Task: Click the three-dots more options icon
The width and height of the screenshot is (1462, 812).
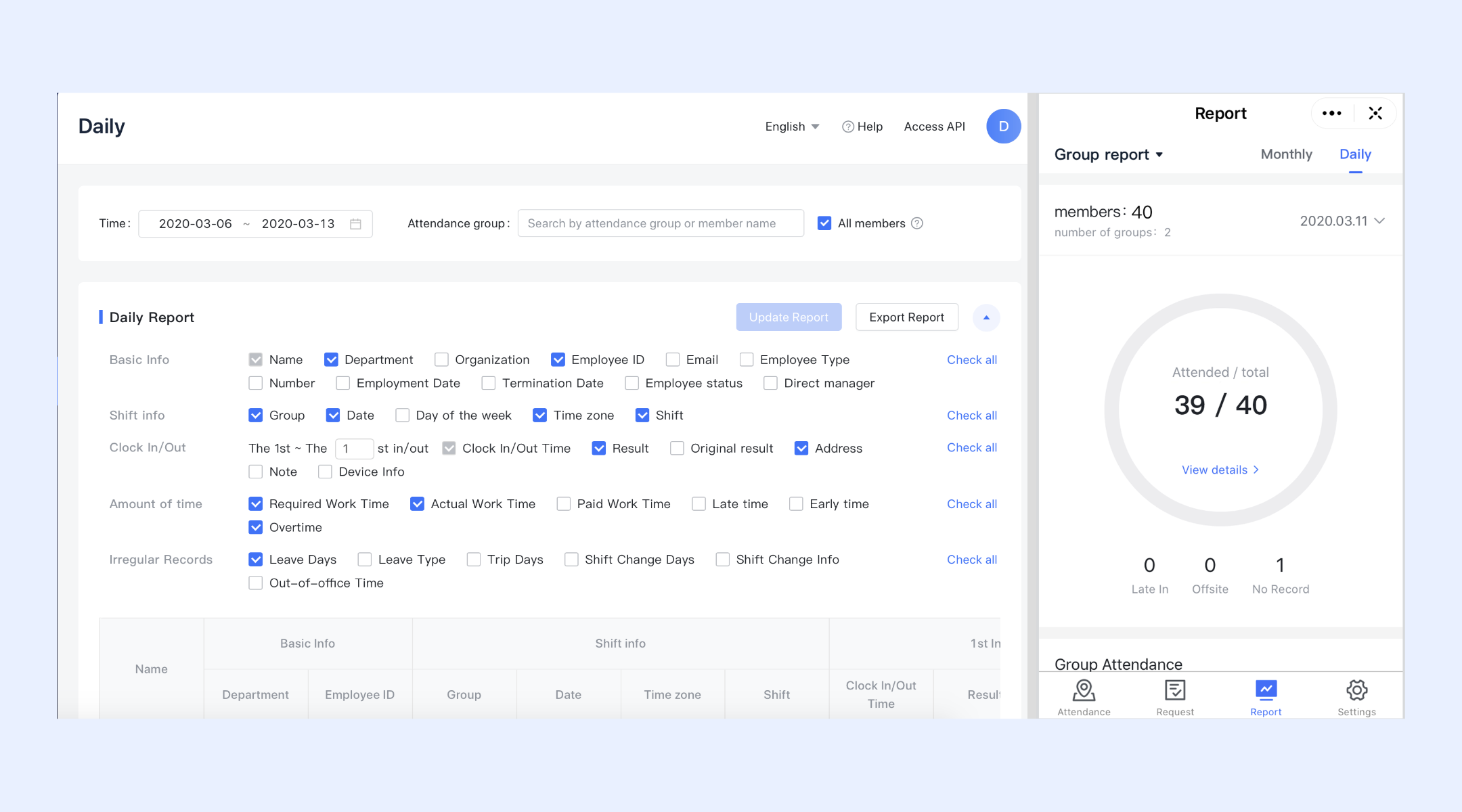Action: (x=1331, y=114)
